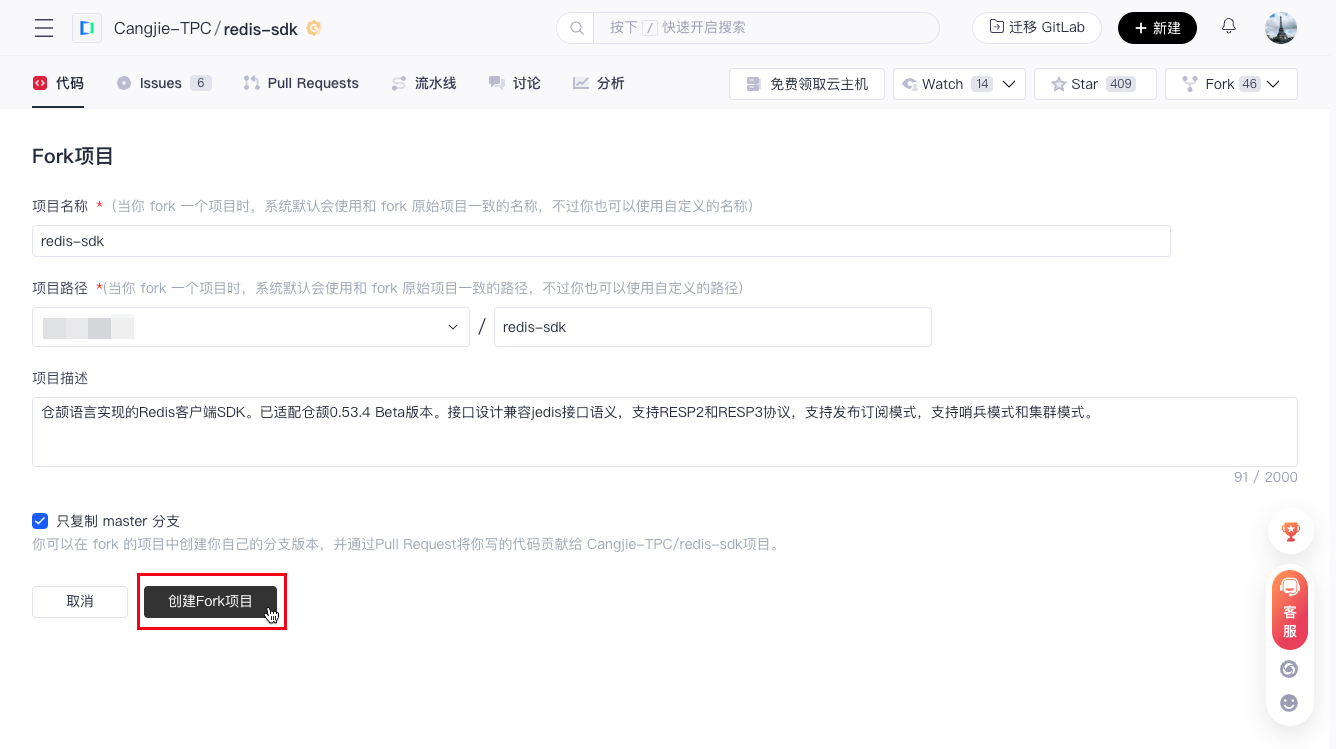This screenshot has height=749, width=1336.
Task: Star the redis-sdk repository
Action: 1094,84
